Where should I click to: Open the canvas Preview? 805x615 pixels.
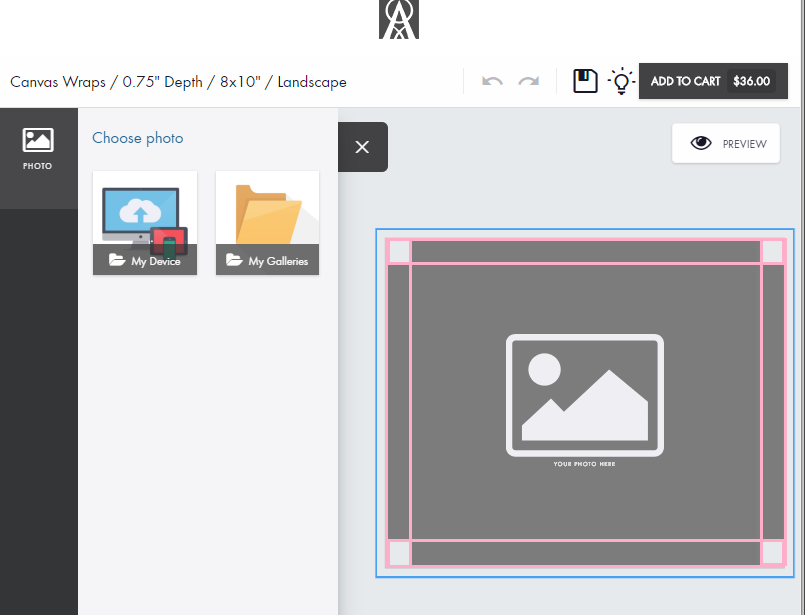726,144
